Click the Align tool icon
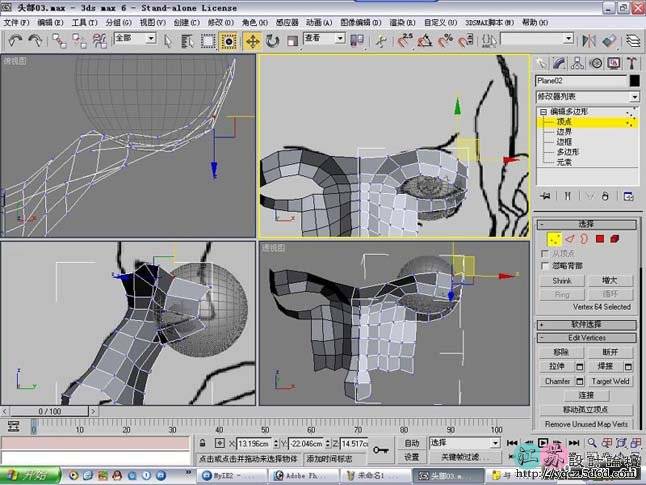Screen dimensions: 646x485 609,40
